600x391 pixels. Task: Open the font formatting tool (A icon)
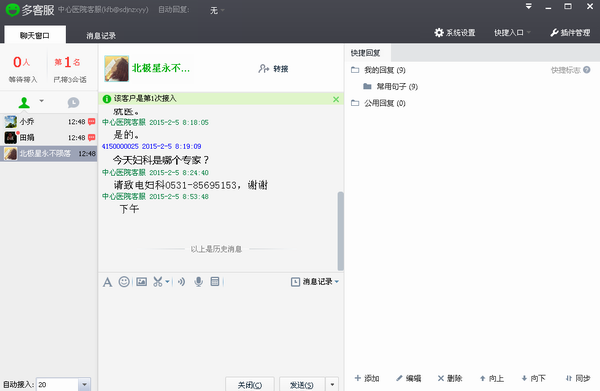tap(108, 282)
